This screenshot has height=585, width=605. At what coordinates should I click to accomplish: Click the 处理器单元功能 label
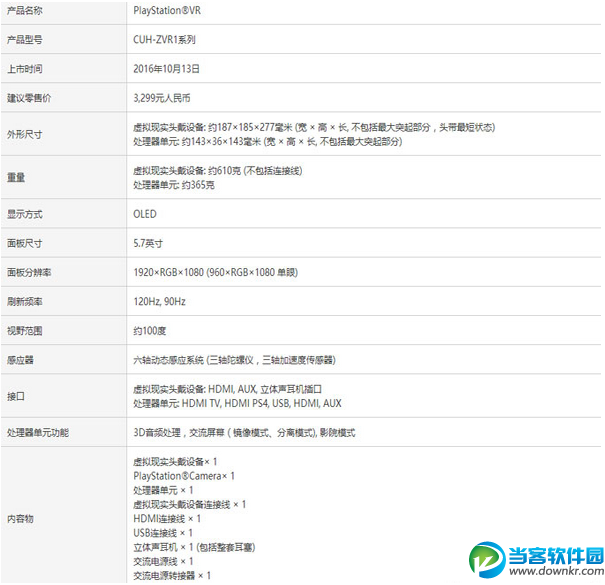38,433
